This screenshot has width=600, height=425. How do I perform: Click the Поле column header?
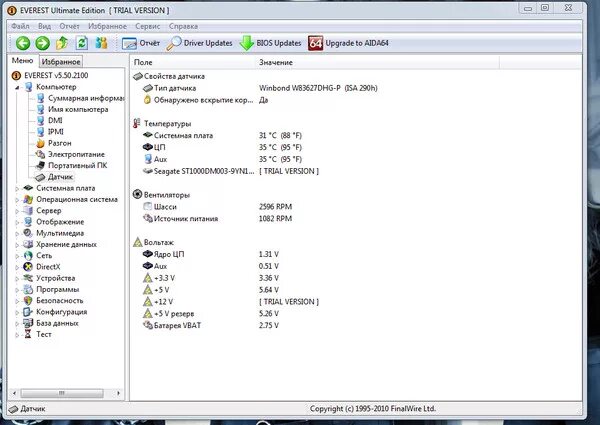tap(192, 62)
